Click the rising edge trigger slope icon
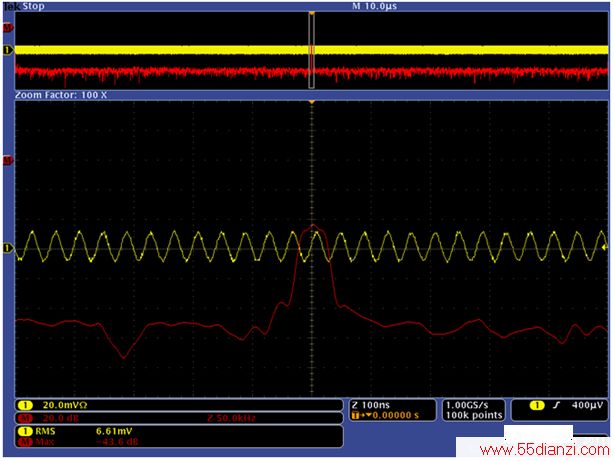The height and width of the screenshot is (461, 614). (x=556, y=405)
